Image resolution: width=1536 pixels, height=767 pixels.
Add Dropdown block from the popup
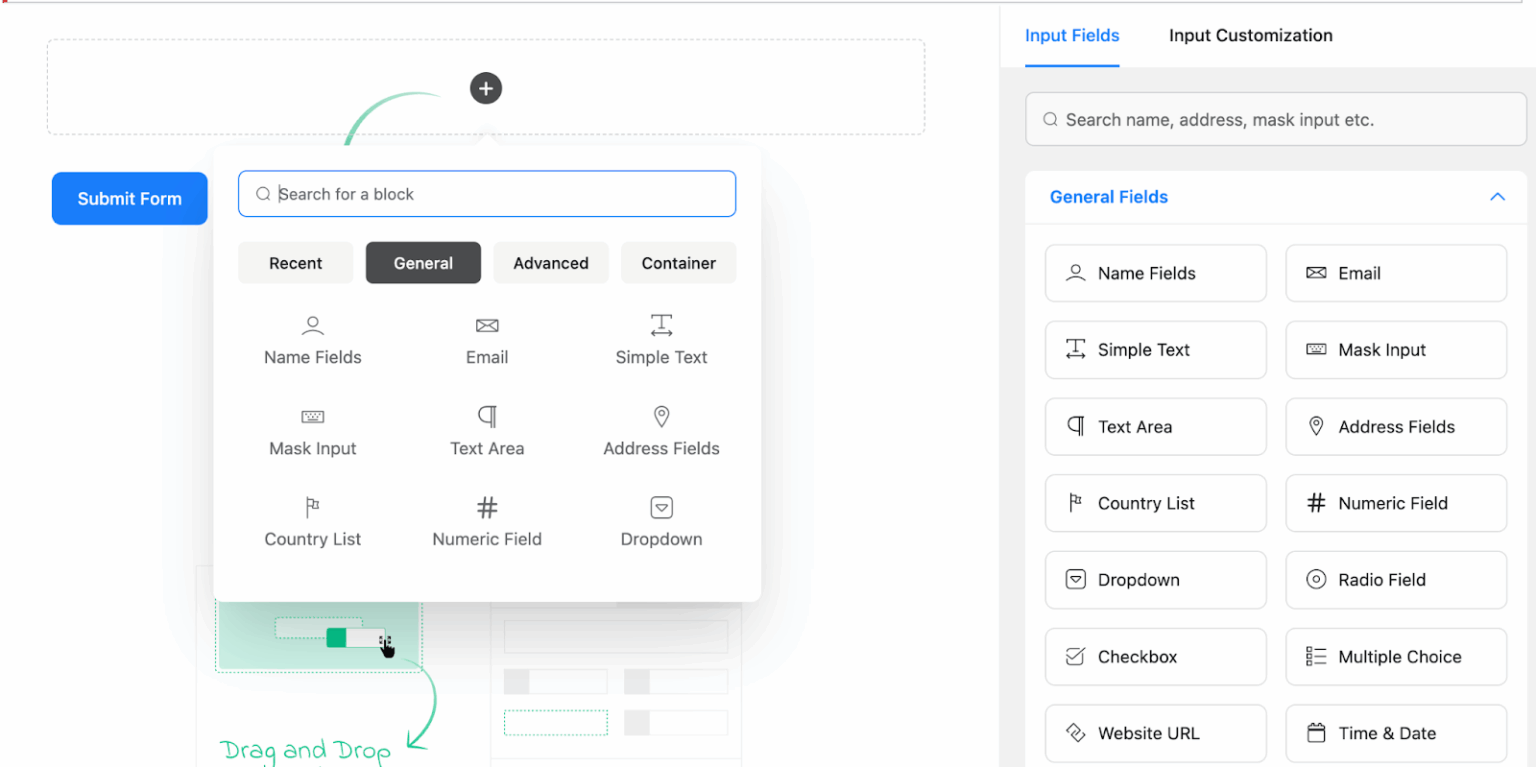661,522
